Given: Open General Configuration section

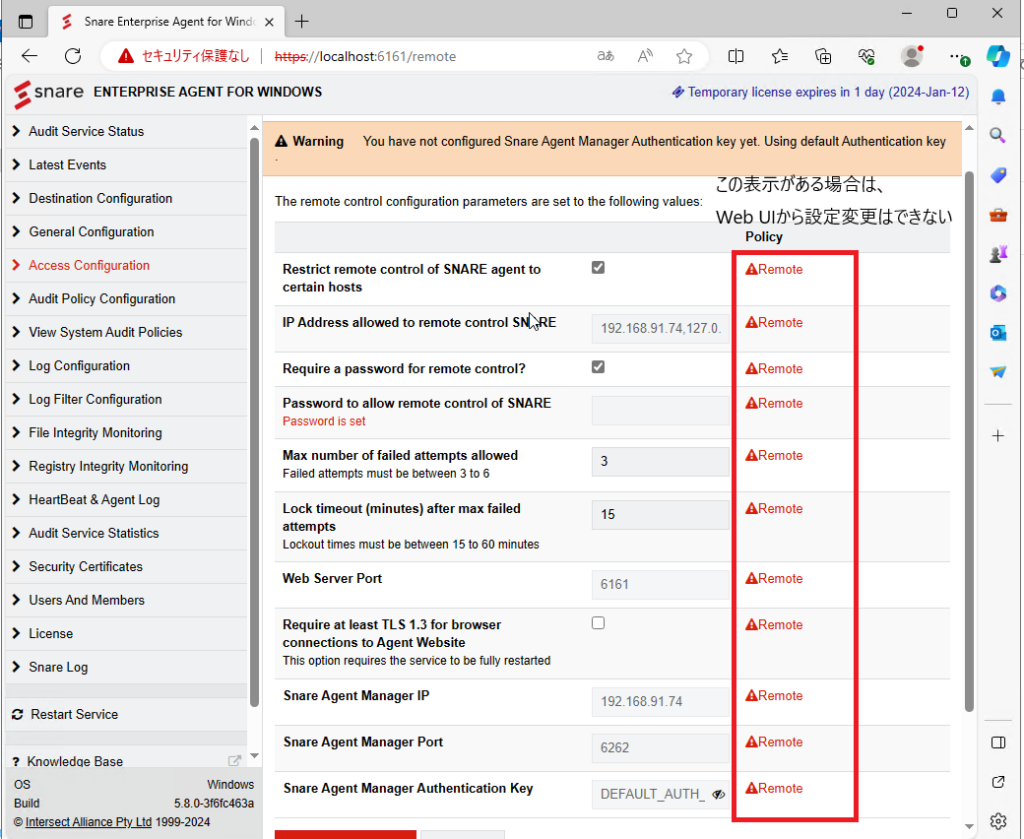Looking at the screenshot, I should point(127,232).
